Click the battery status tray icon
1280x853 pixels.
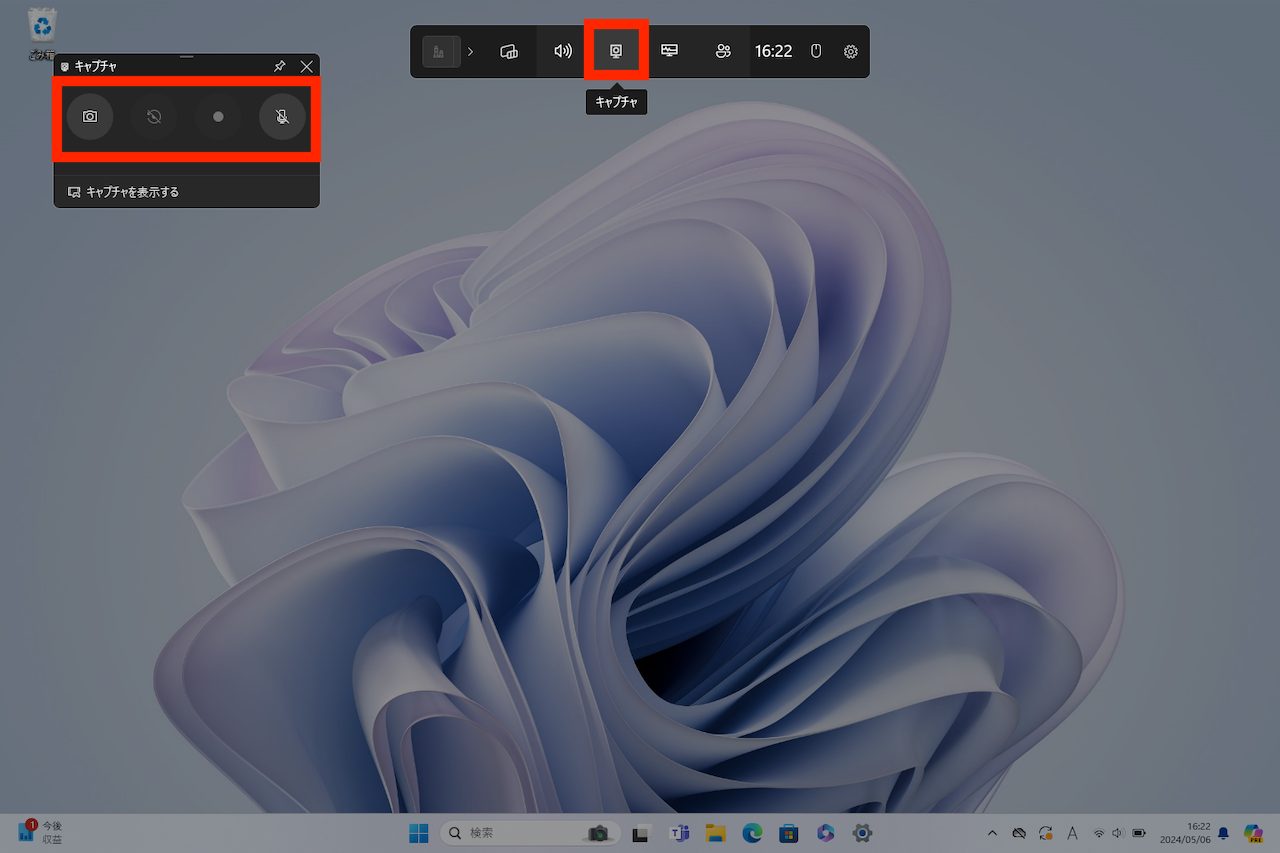(1138, 832)
